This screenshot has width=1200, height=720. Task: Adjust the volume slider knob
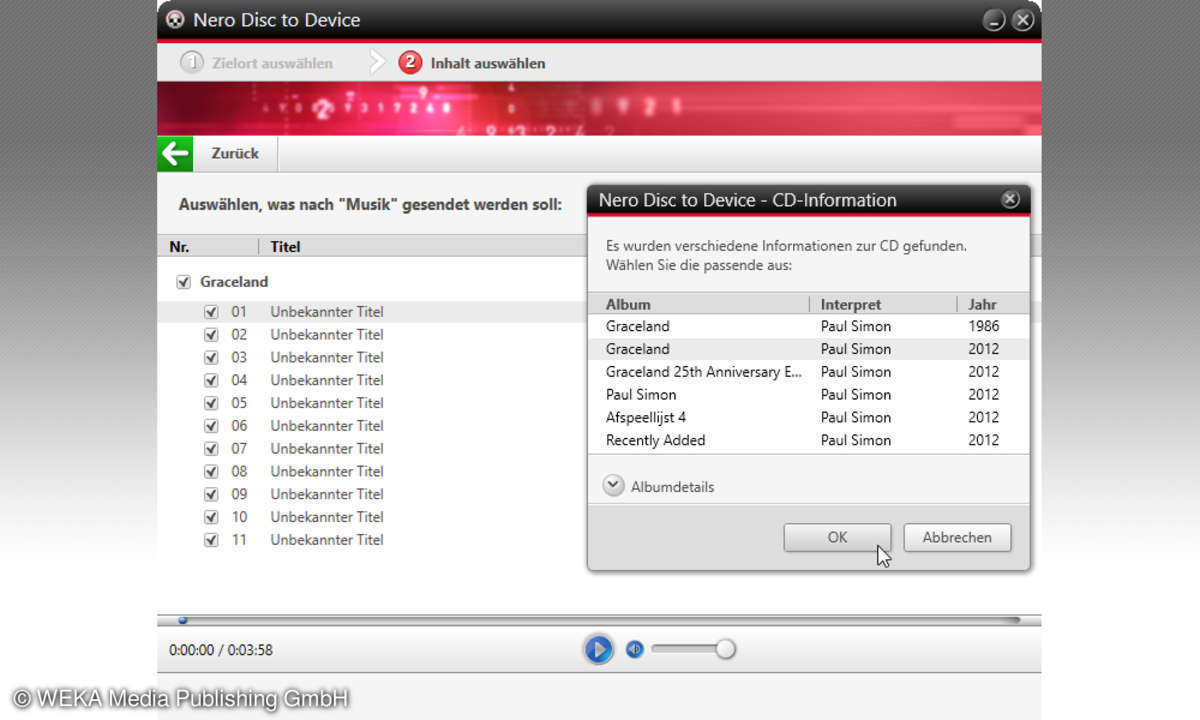(x=726, y=649)
